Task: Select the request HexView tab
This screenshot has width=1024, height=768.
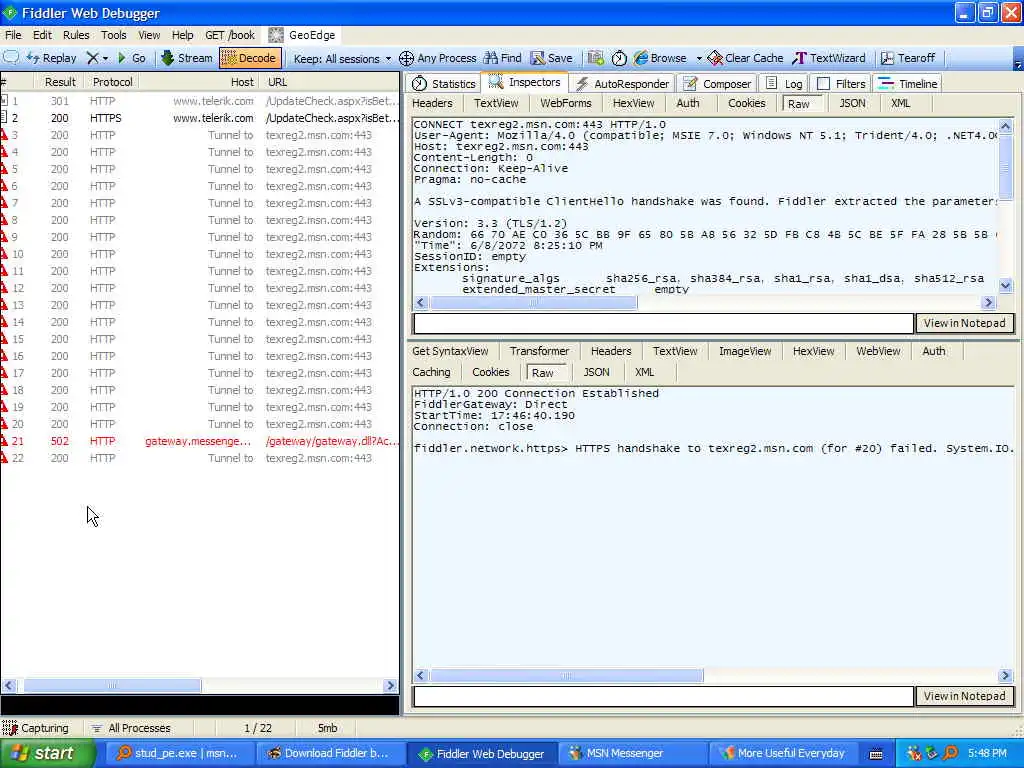Action: click(x=633, y=103)
